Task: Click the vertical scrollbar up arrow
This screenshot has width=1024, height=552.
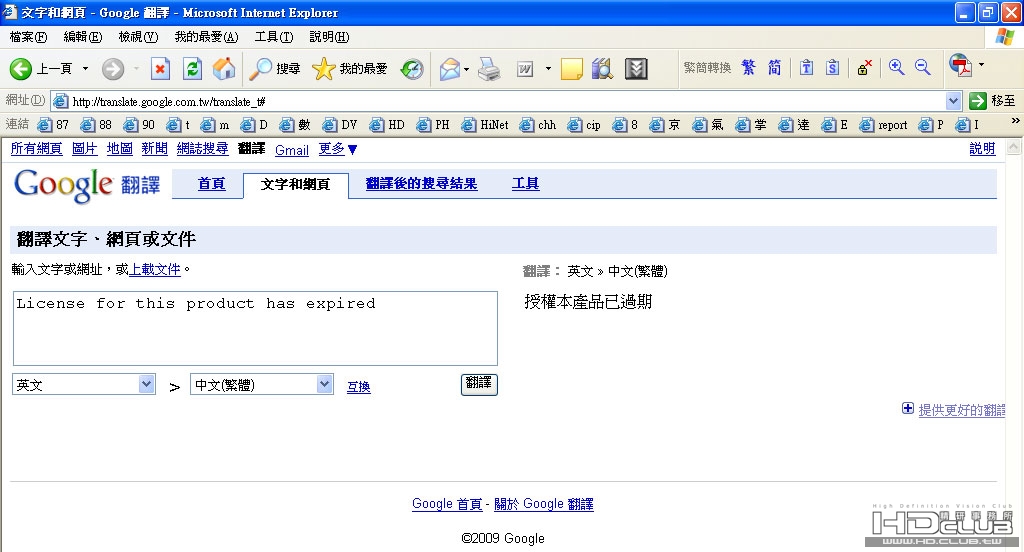Action: pyautogui.click(x=1014, y=147)
